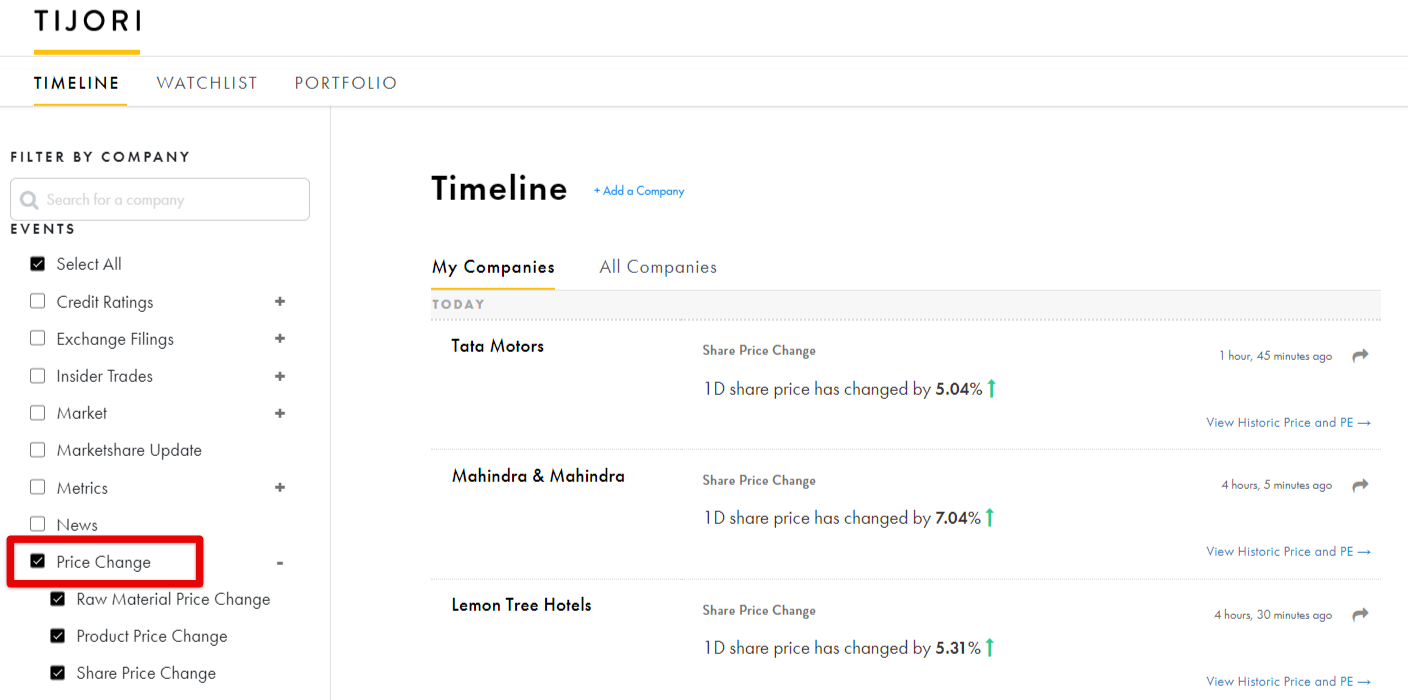
Task: Switch to the Watchlist tab
Action: (x=207, y=83)
